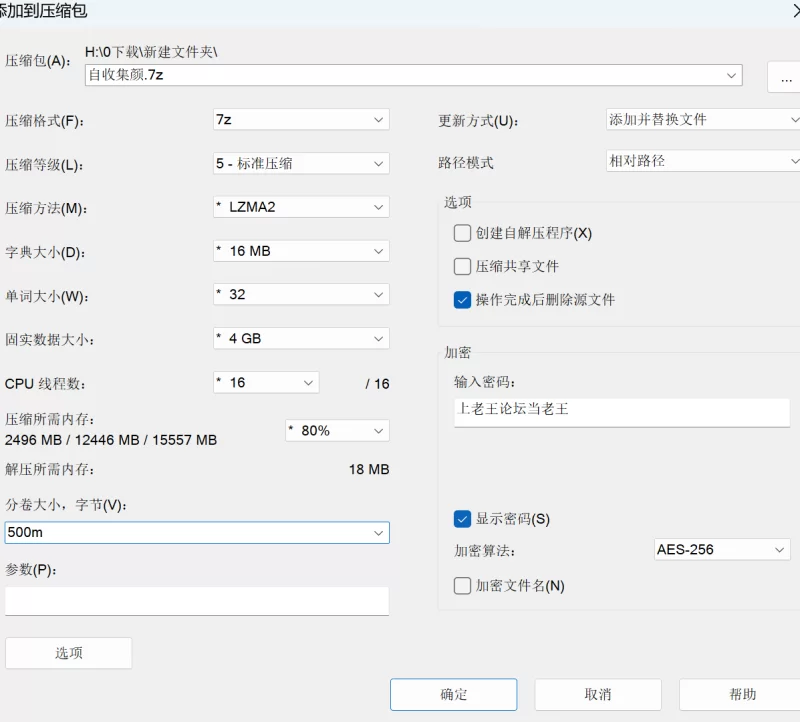Click the 取消 cancel button

(x=598, y=694)
